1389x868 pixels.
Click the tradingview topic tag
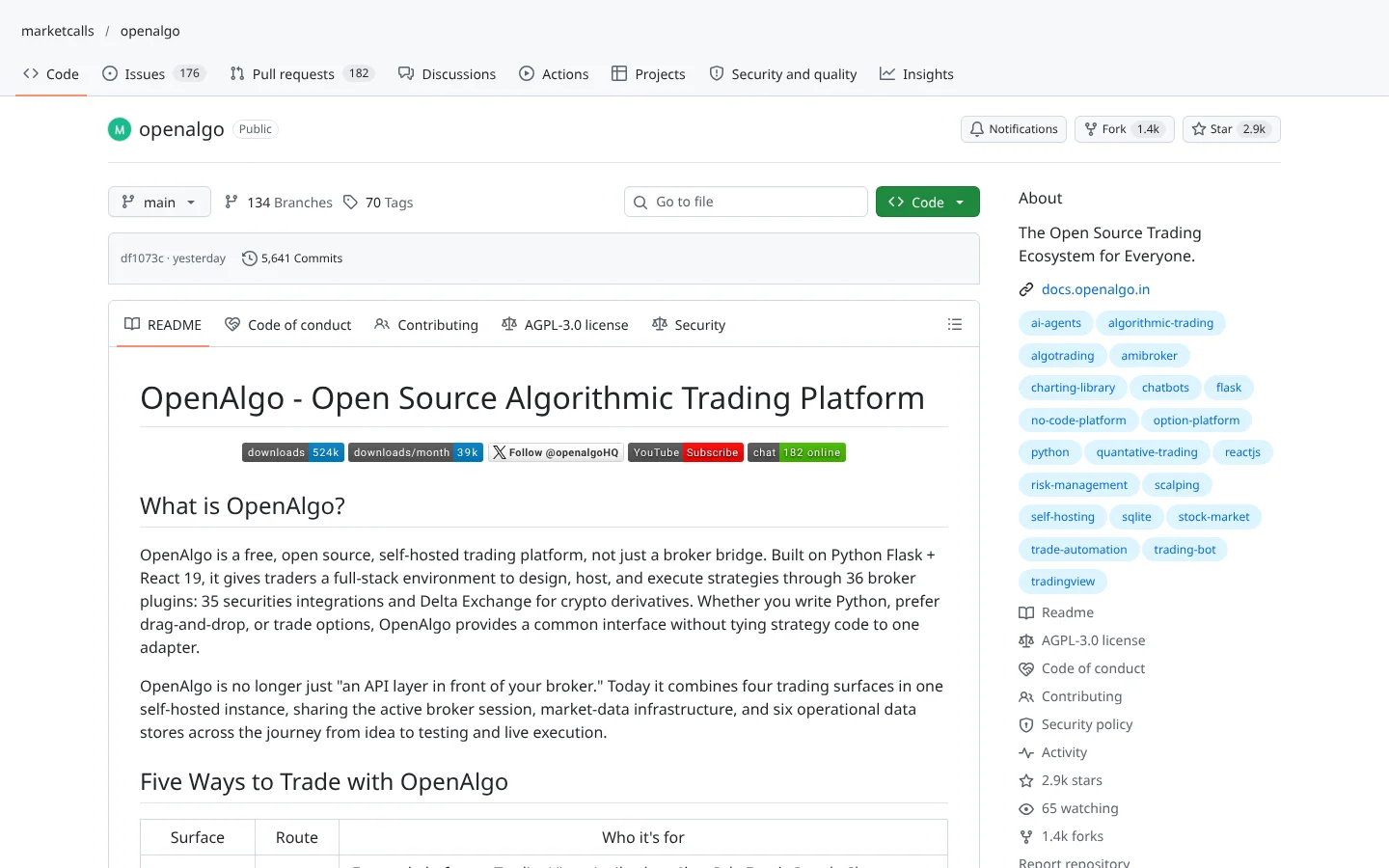(1063, 582)
